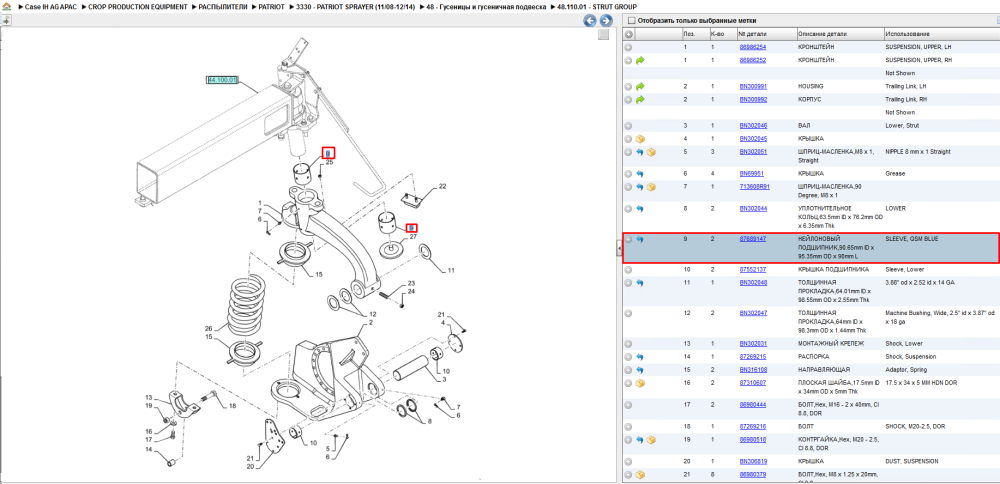Click the blue arrow icon in the BN69951 row
Image resolution: width=1000 pixels, height=484 pixels.
coord(640,173)
